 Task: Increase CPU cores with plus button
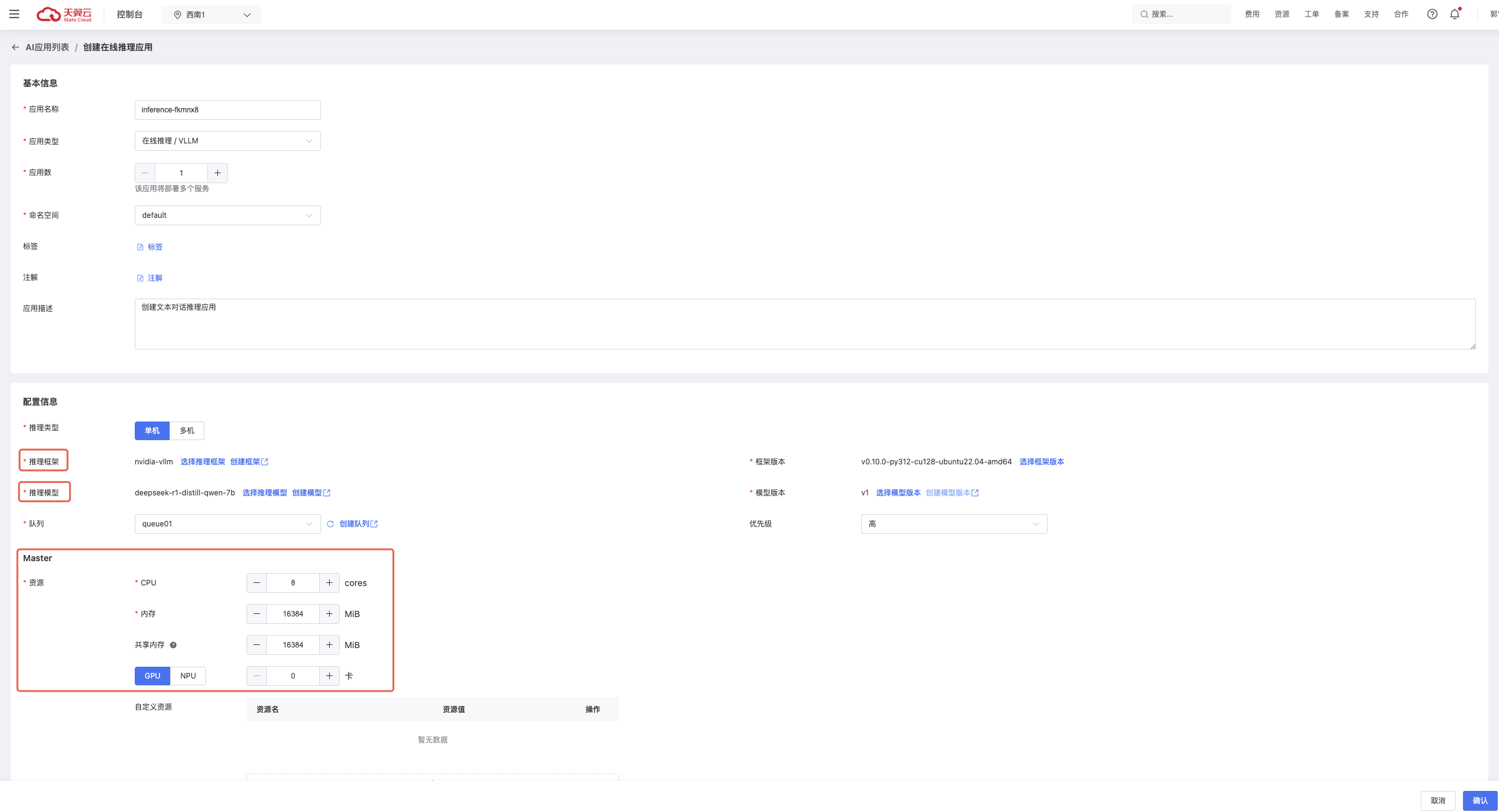pos(329,583)
